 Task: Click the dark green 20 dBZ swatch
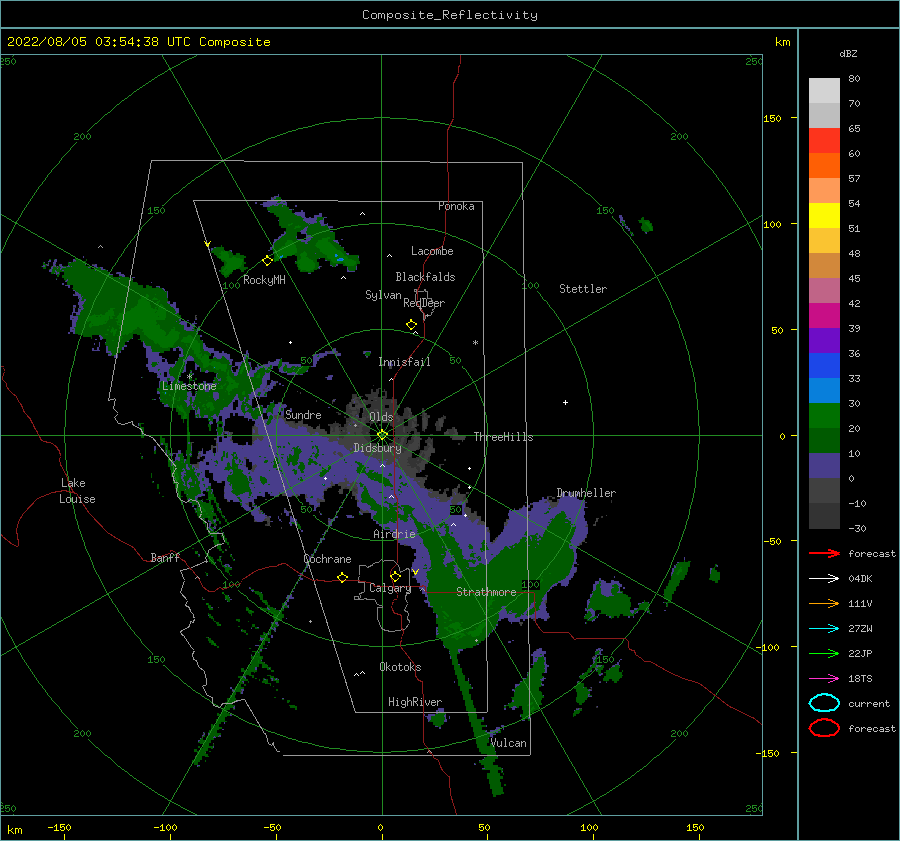click(x=824, y=440)
